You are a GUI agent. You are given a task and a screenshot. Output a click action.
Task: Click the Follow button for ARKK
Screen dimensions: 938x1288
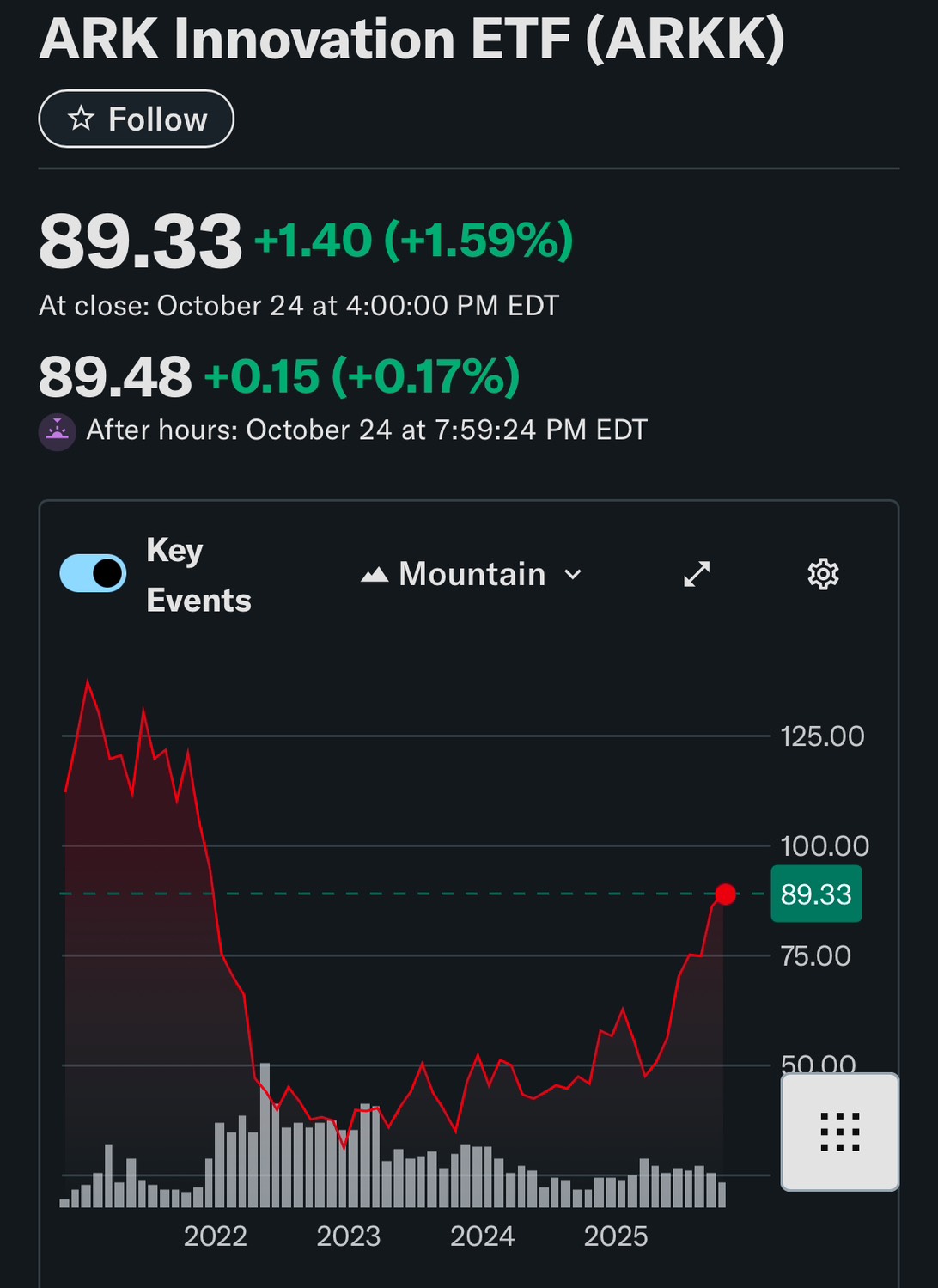click(x=136, y=119)
